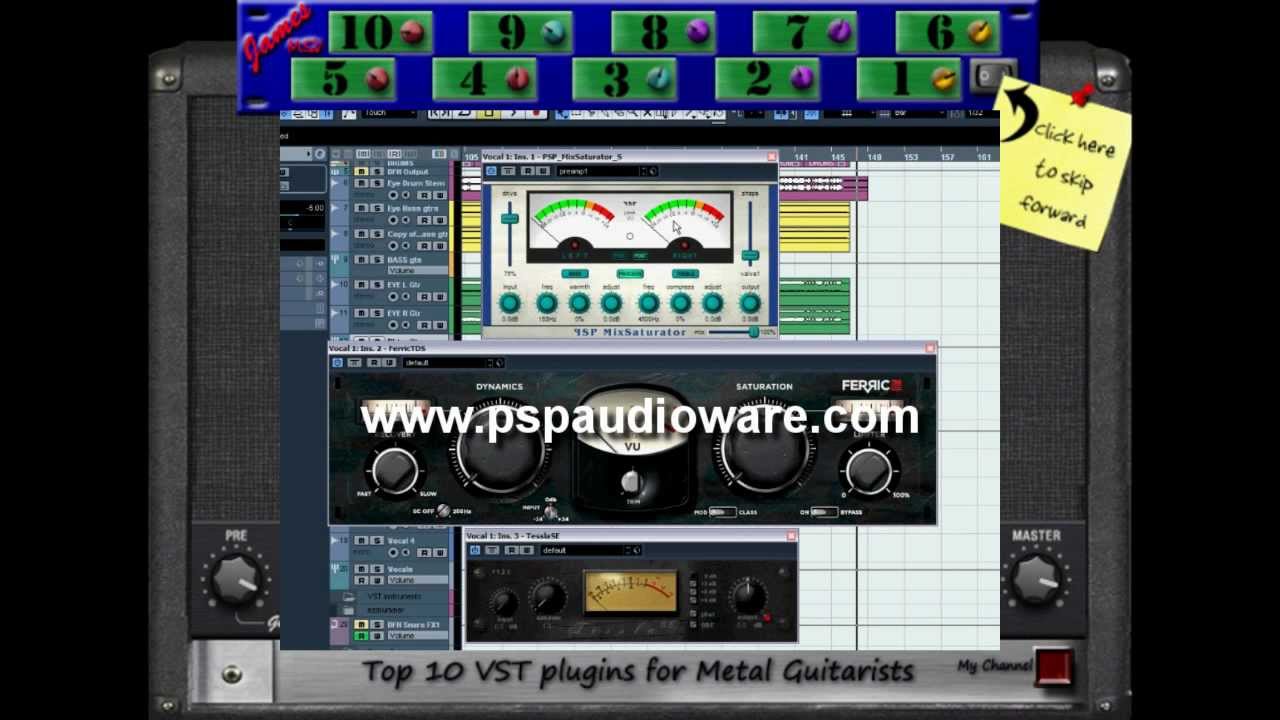Image resolution: width=1280 pixels, height=720 pixels.
Task: Click the output knob in TesslaSE
Action: [x=749, y=597]
